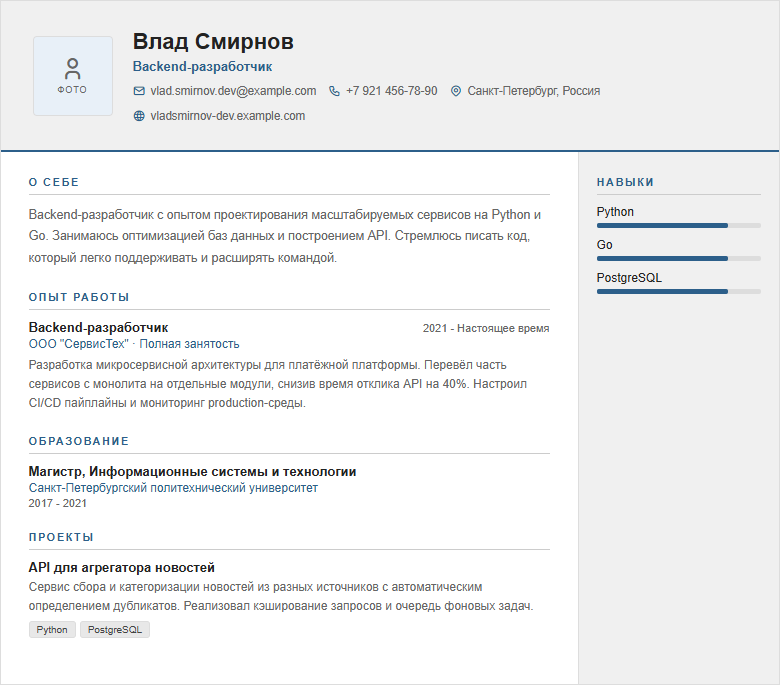Select the Влад Смирнов name heading
Image resolution: width=780 pixels, height=685 pixels.
[x=213, y=42]
